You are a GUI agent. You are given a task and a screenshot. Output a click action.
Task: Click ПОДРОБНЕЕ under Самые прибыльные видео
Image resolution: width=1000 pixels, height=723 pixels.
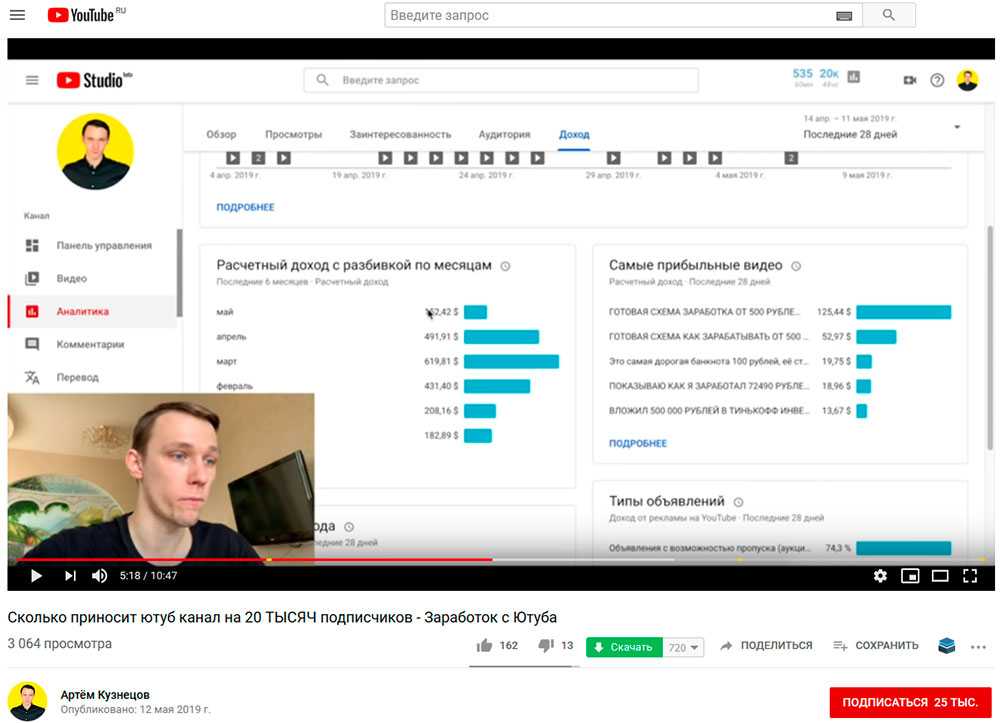click(x=638, y=443)
